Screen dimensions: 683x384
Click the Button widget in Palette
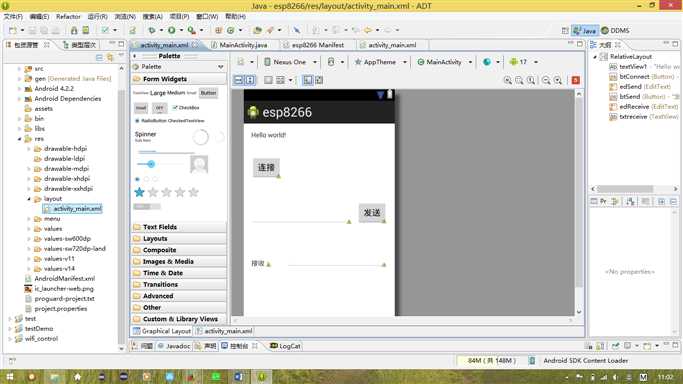click(x=208, y=93)
